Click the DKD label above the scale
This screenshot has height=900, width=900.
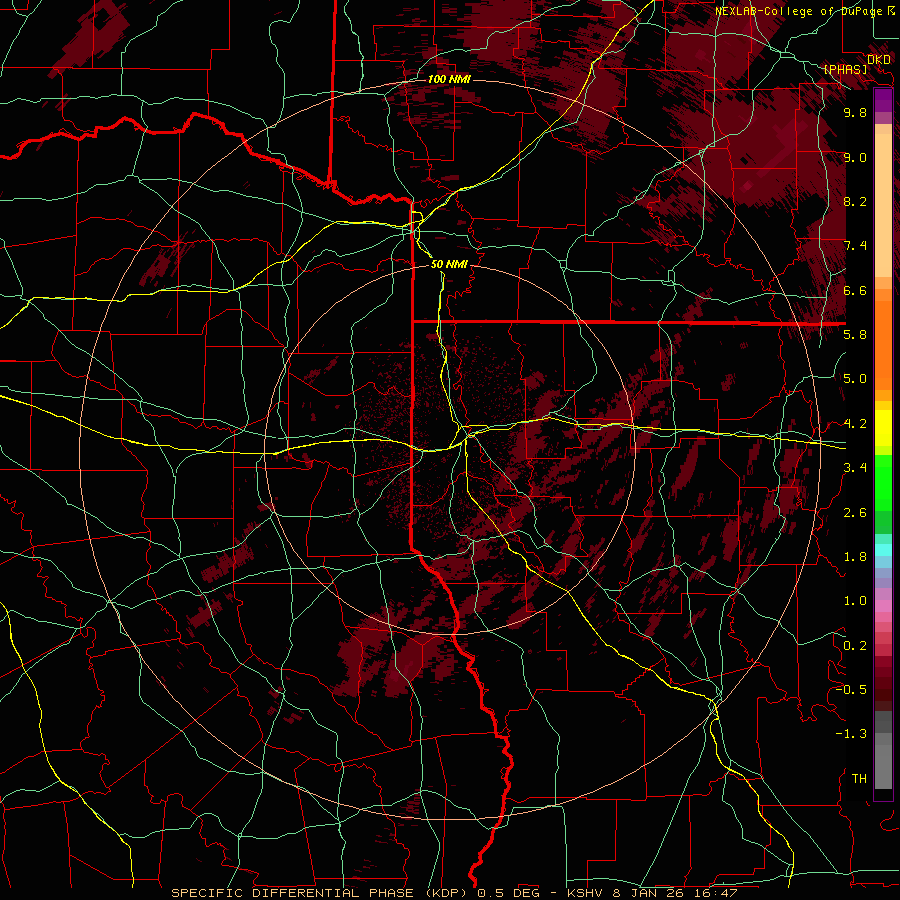point(879,60)
